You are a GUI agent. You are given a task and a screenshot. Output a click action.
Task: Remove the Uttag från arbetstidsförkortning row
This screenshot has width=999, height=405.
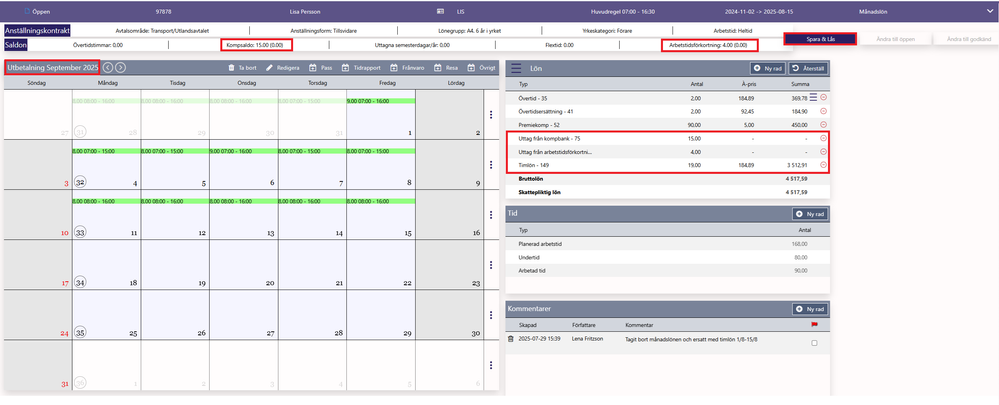coord(823,152)
